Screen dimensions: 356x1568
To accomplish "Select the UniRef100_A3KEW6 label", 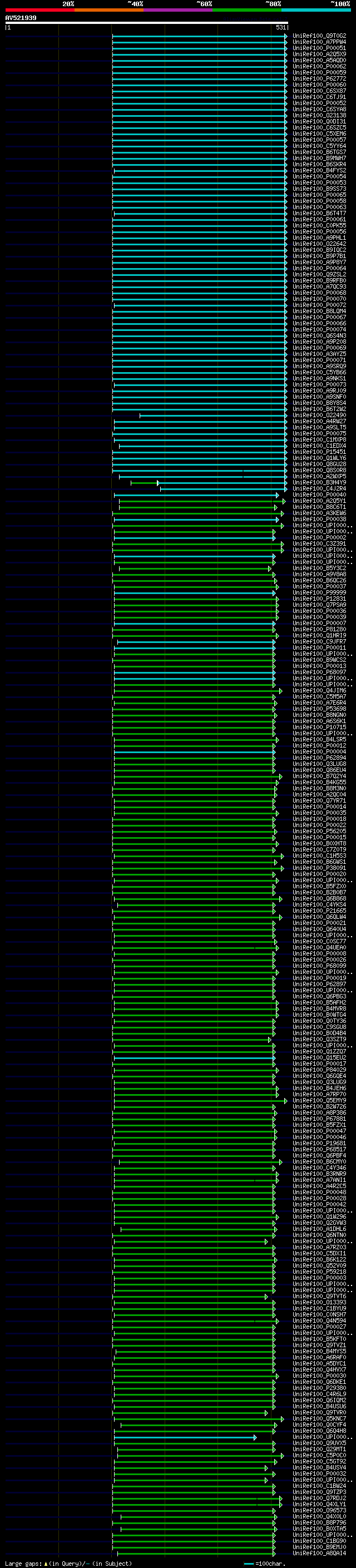I will pos(319,513).
